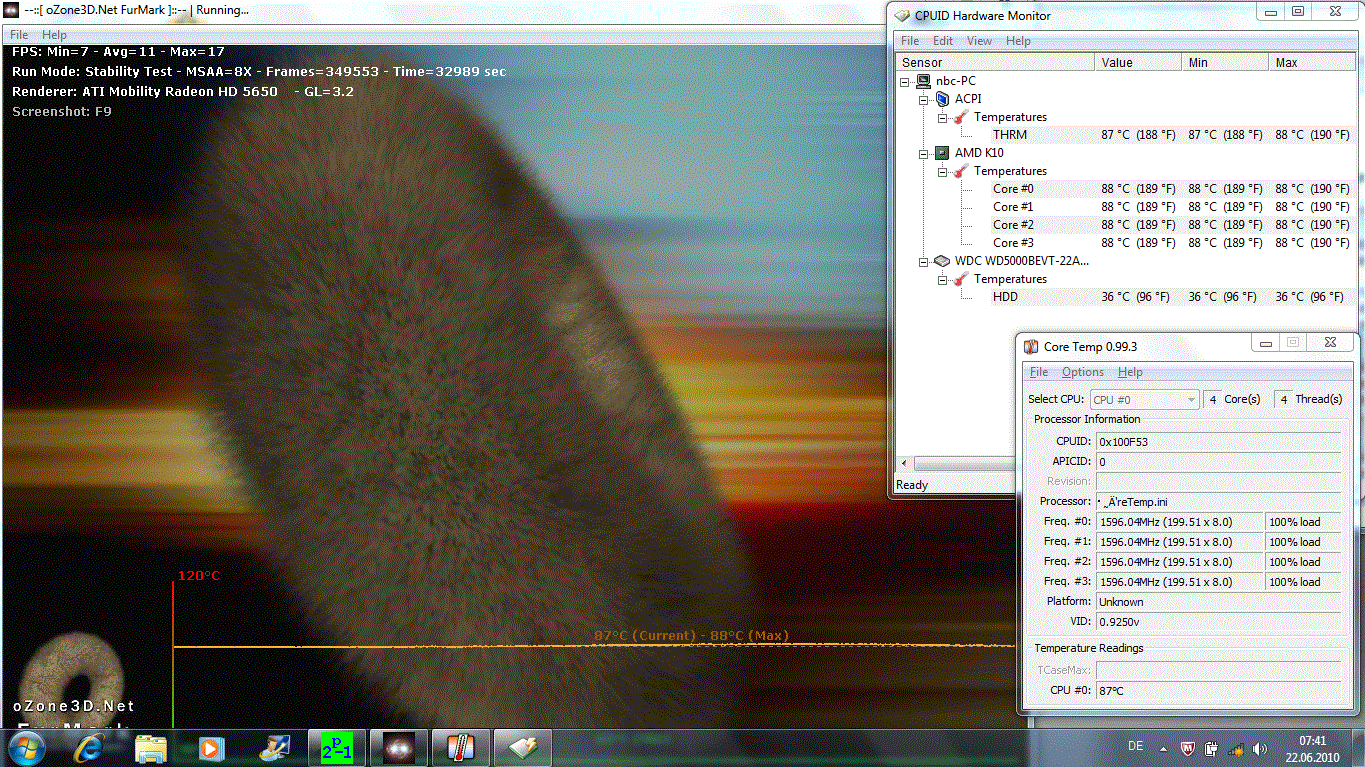The width and height of the screenshot is (1365, 767).
Task: Click the thermometer icon beside ACPI Temperatures
Action: click(960, 117)
